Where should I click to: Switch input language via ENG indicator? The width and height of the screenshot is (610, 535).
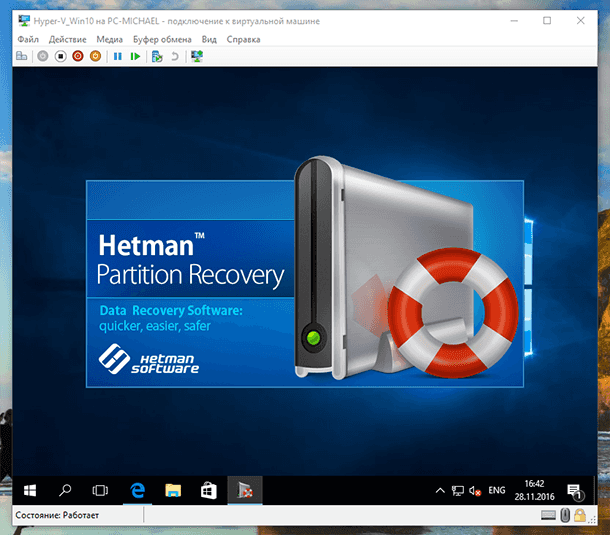[497, 490]
